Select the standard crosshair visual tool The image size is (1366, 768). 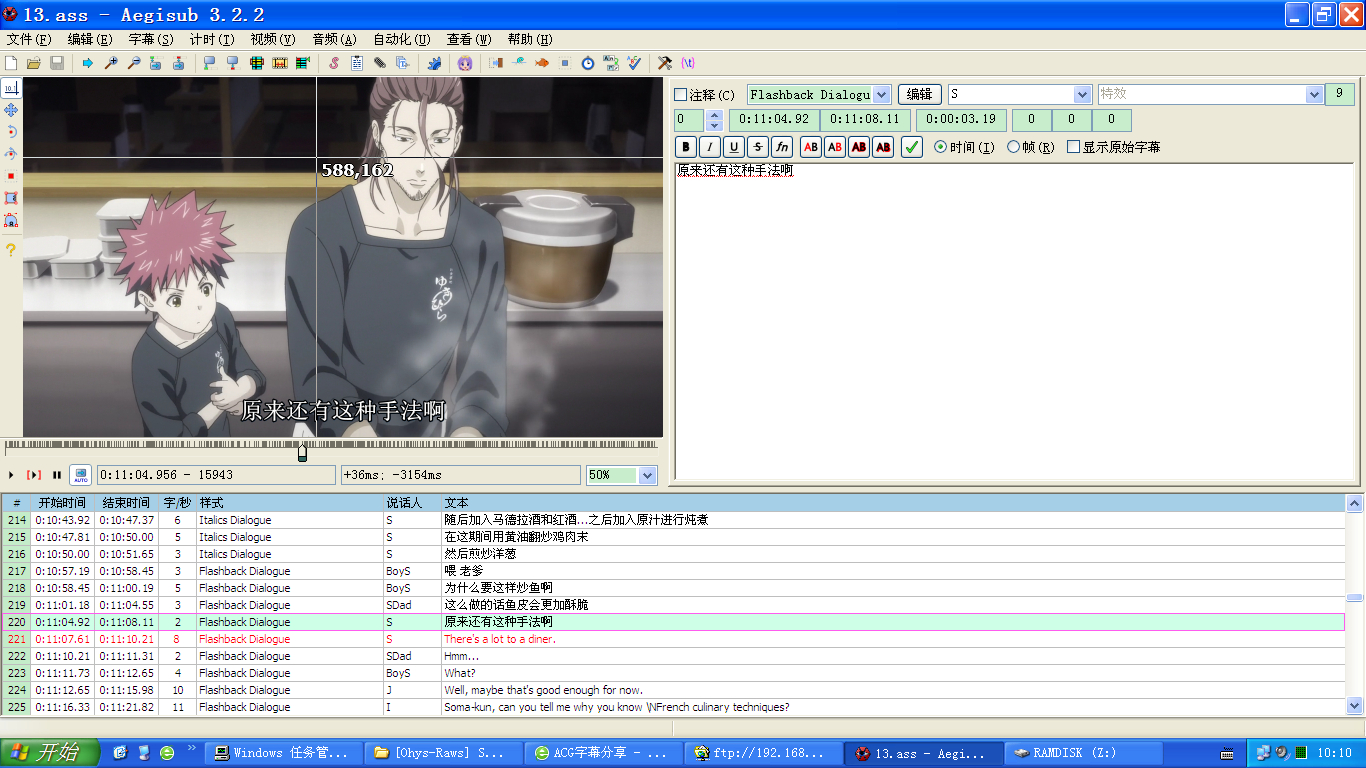11,88
